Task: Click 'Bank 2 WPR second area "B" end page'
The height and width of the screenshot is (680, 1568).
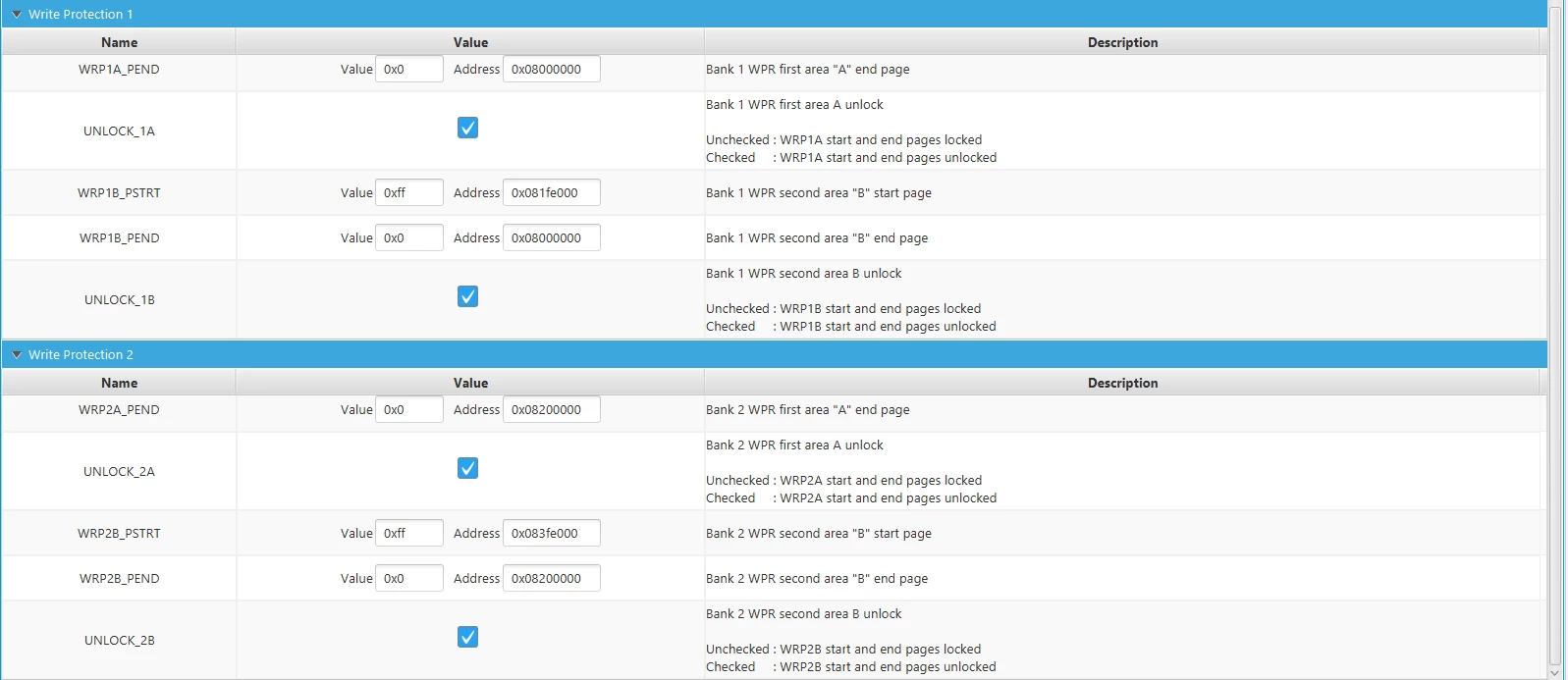Action: [x=817, y=578]
